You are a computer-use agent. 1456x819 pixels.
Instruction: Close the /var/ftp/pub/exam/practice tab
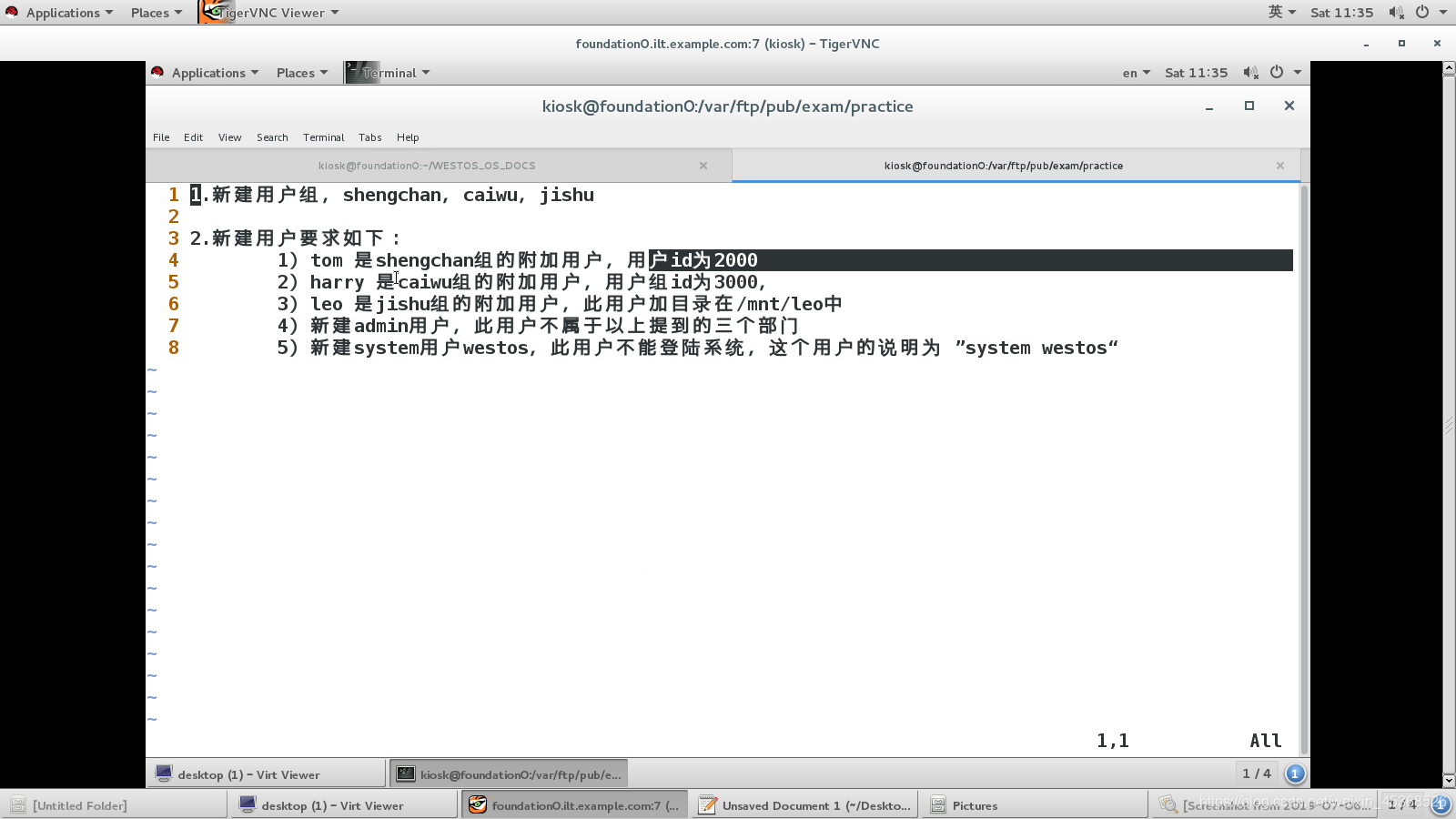(x=1280, y=166)
